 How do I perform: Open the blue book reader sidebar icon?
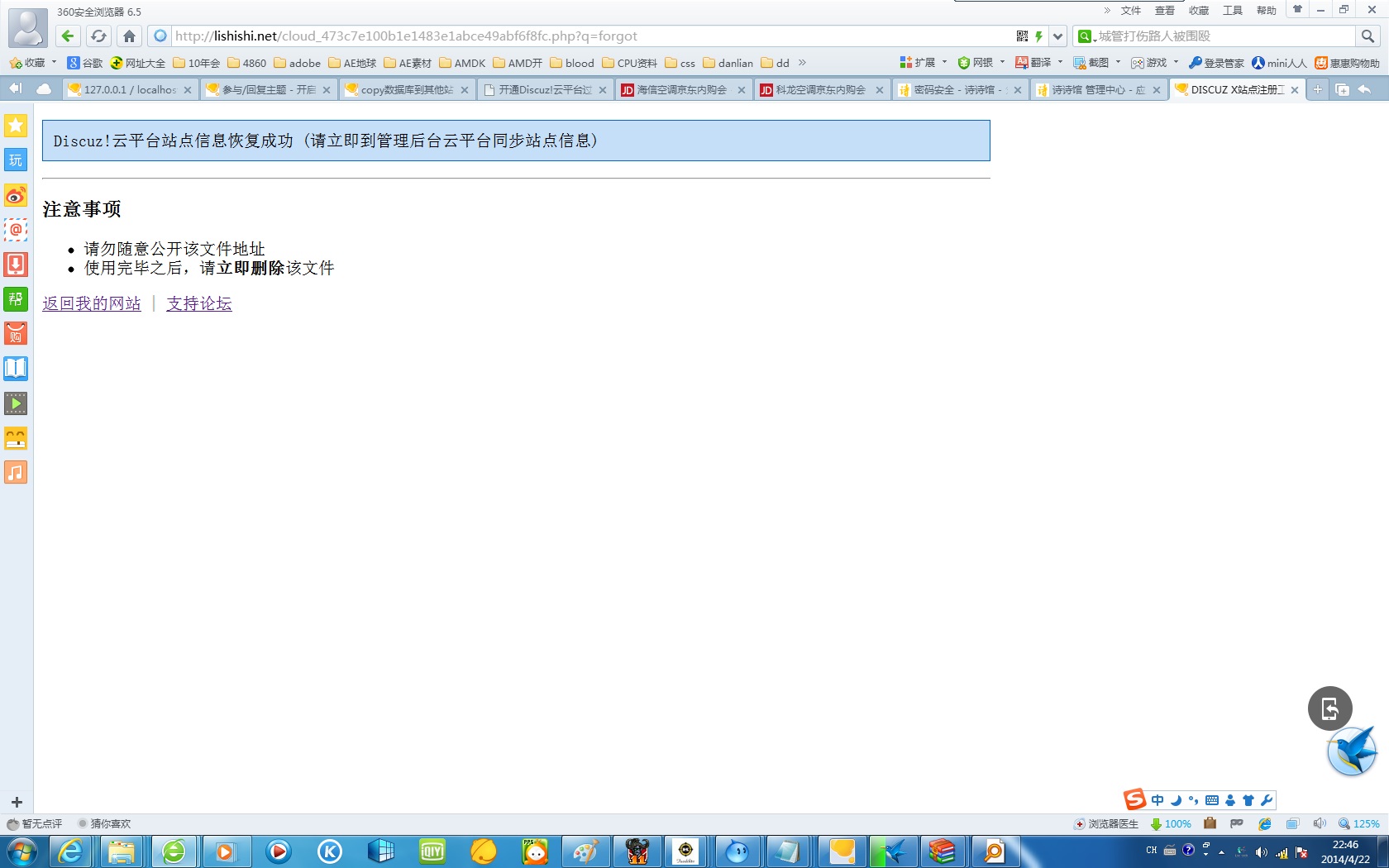[16, 369]
